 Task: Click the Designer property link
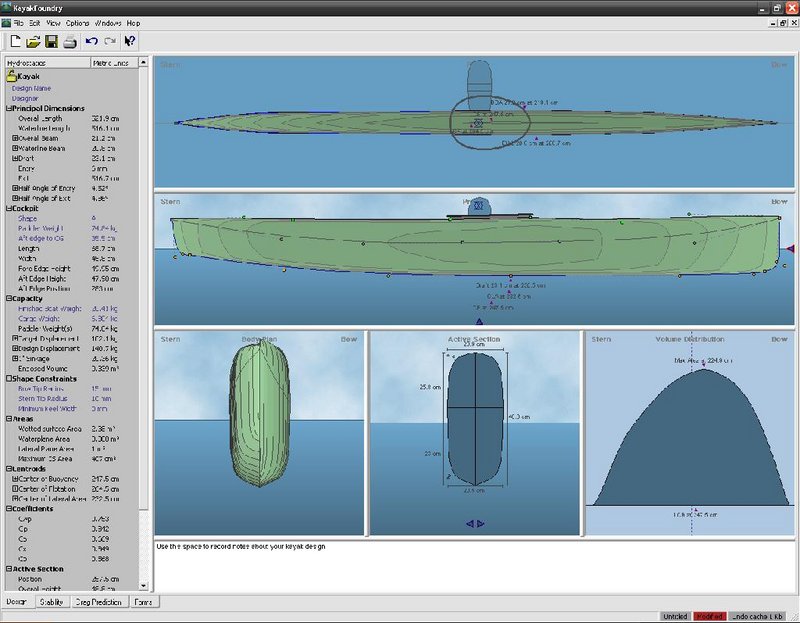pos(25,98)
